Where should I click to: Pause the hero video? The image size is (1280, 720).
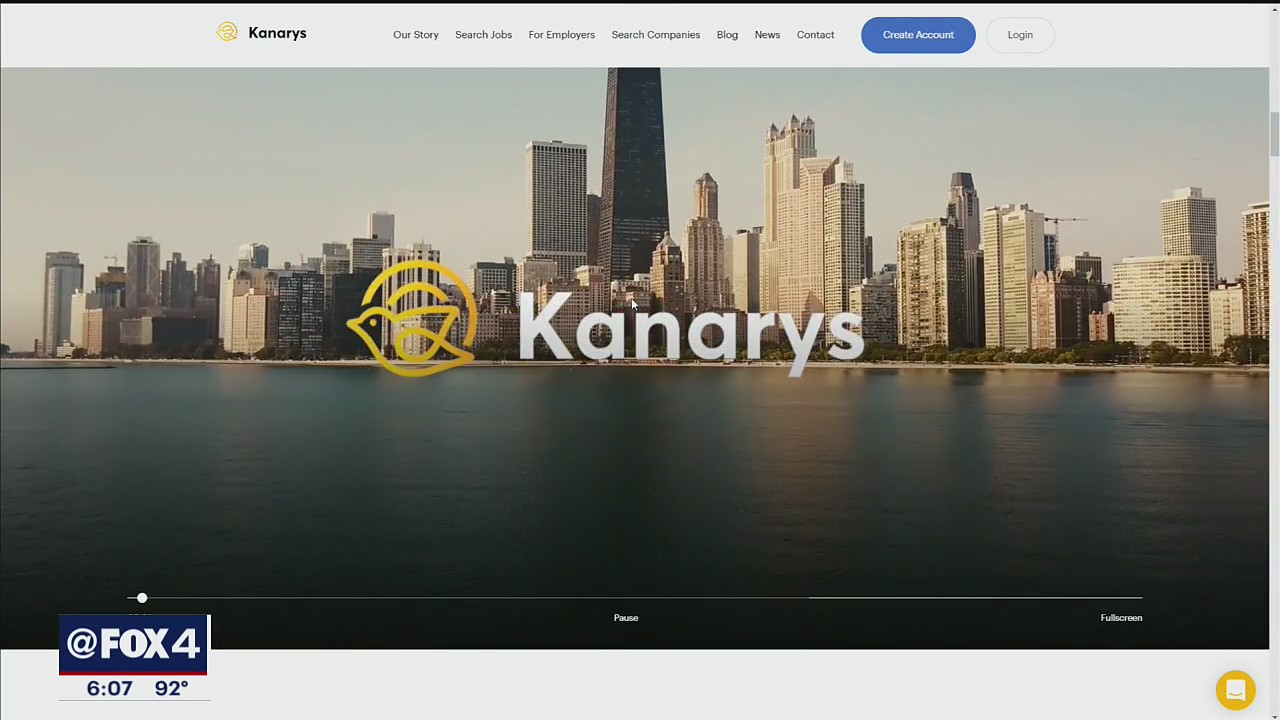(x=626, y=618)
